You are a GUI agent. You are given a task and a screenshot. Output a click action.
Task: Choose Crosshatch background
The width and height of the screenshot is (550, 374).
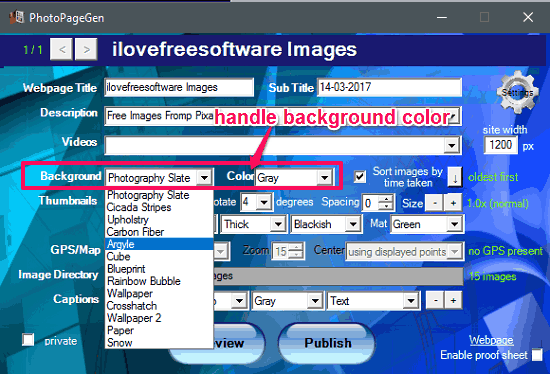click(159, 306)
